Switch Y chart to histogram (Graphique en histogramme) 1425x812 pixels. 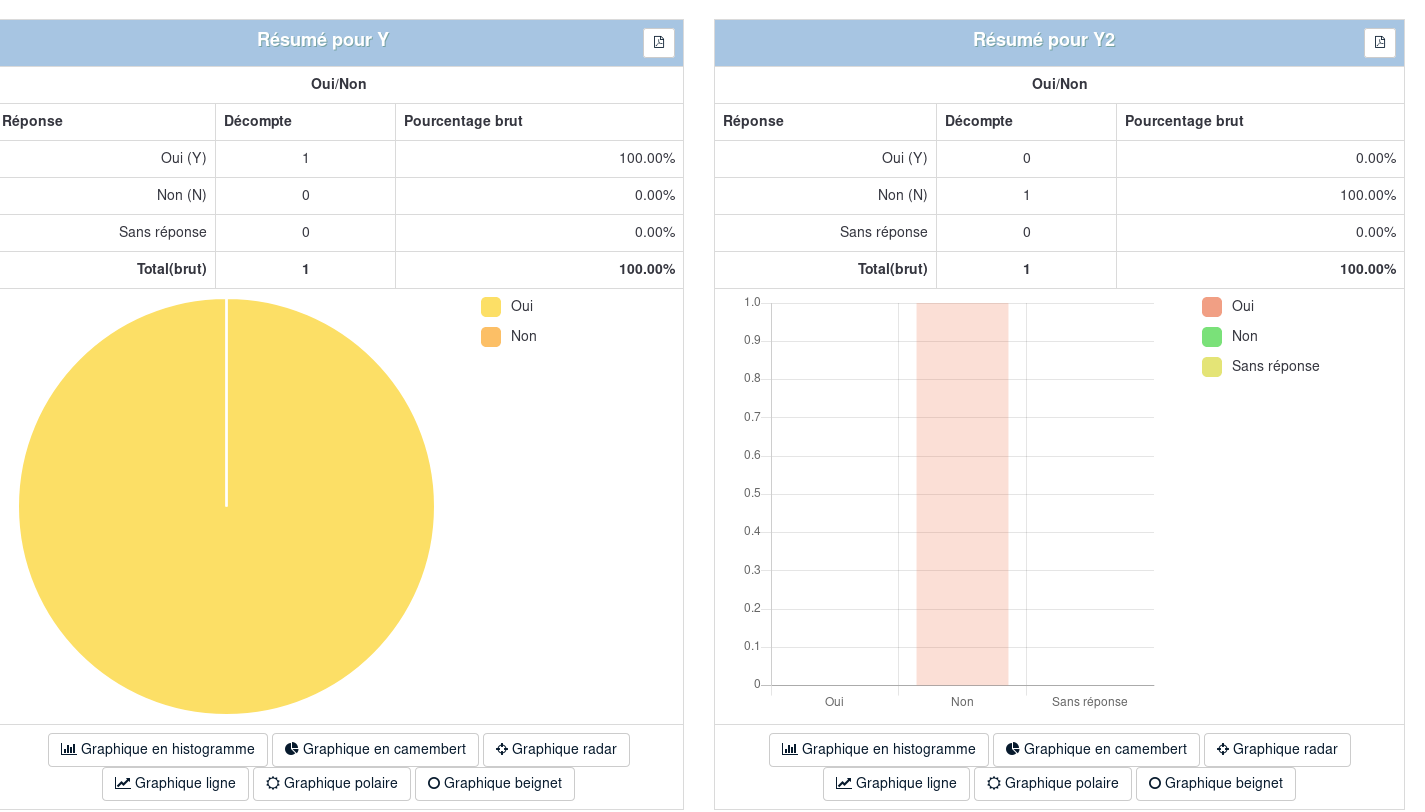(158, 750)
